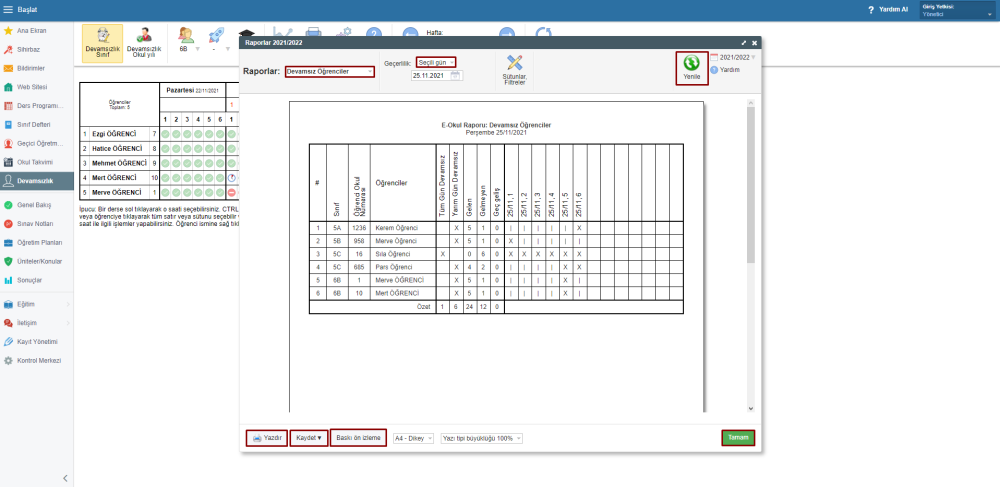Viewport: 1000px width, 487px height.
Task: Open Yazı tipi büyüklüğü 100% dropdown
Action: [x=482, y=439]
